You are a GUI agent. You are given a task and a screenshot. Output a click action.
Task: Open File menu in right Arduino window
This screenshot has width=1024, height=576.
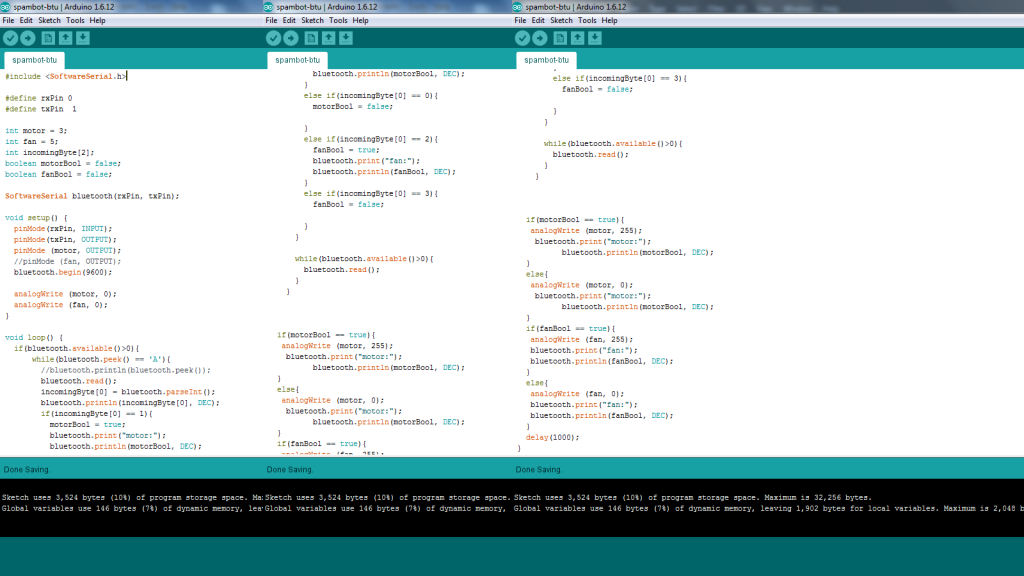[x=520, y=20]
